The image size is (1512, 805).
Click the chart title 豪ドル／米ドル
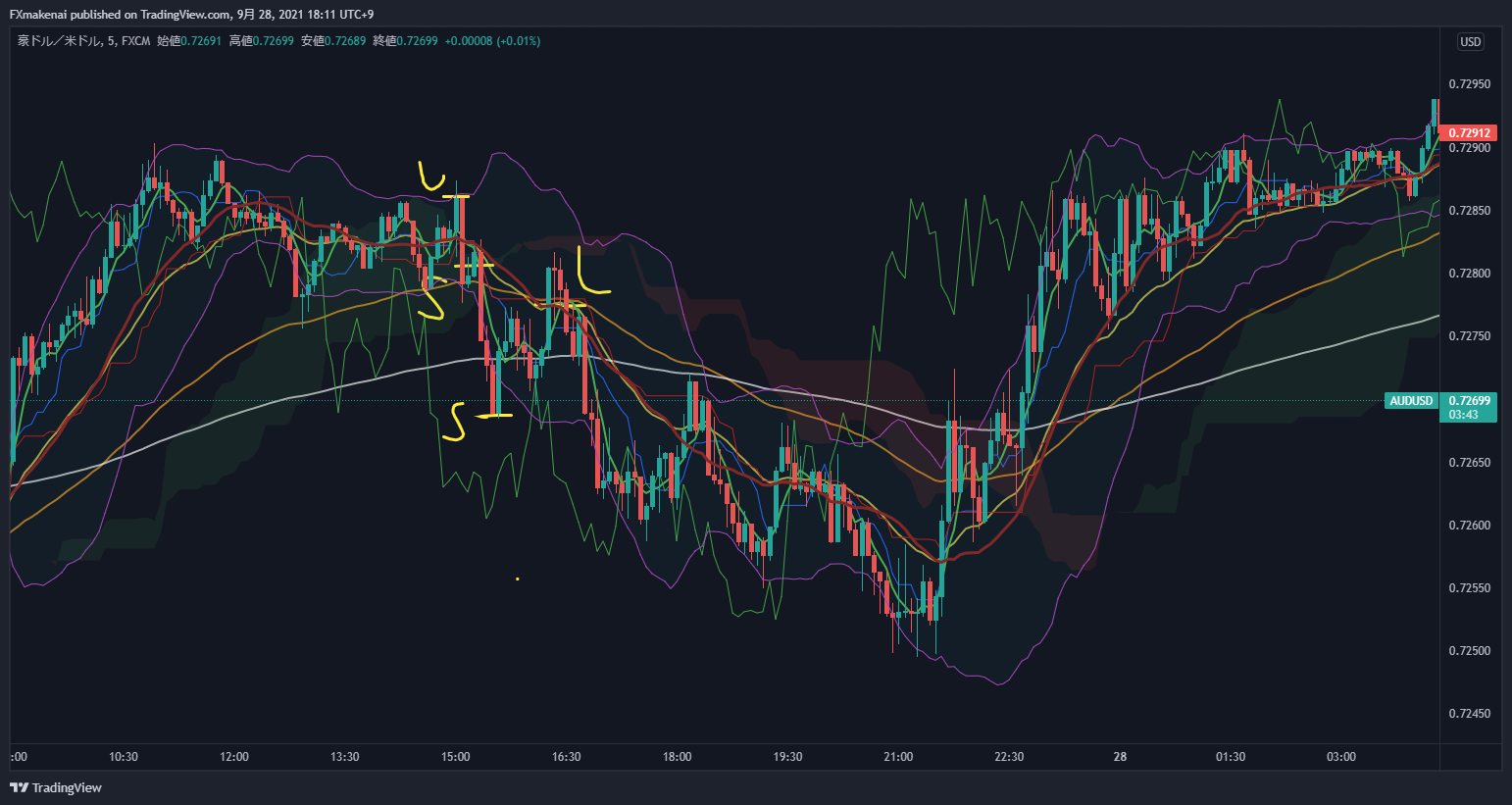click(x=59, y=41)
